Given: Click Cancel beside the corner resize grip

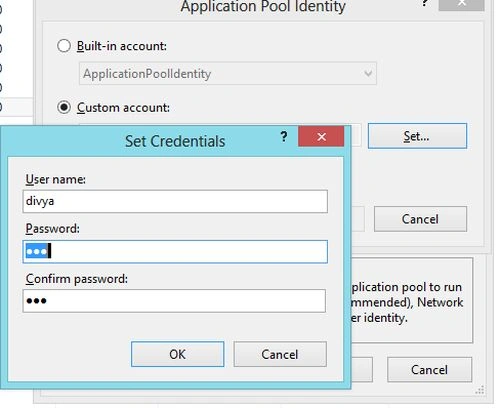Looking at the screenshot, I should pyautogui.click(x=429, y=370).
